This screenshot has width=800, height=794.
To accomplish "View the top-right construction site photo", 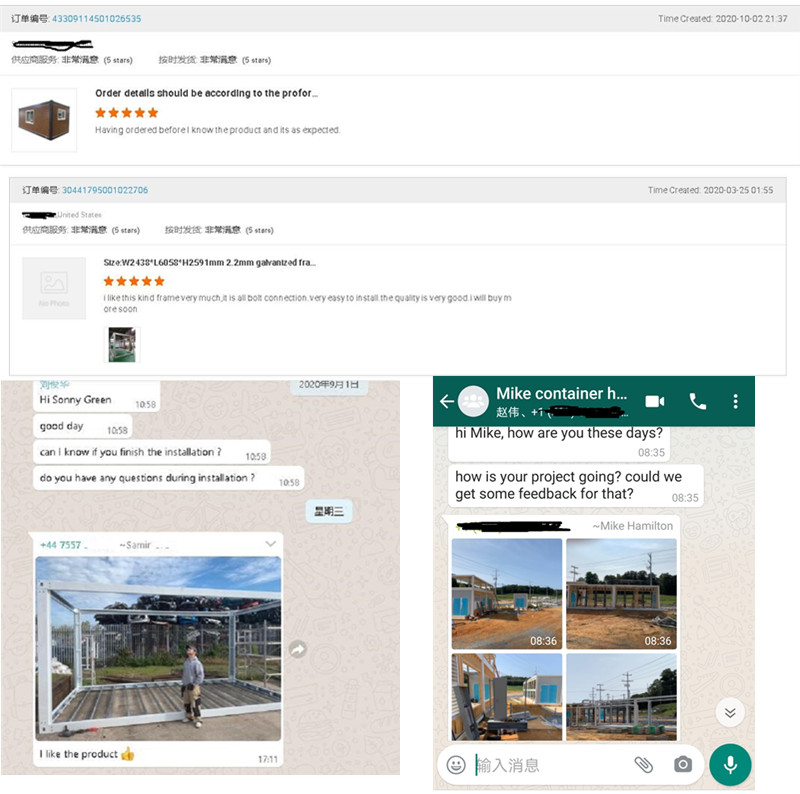I will 621,594.
